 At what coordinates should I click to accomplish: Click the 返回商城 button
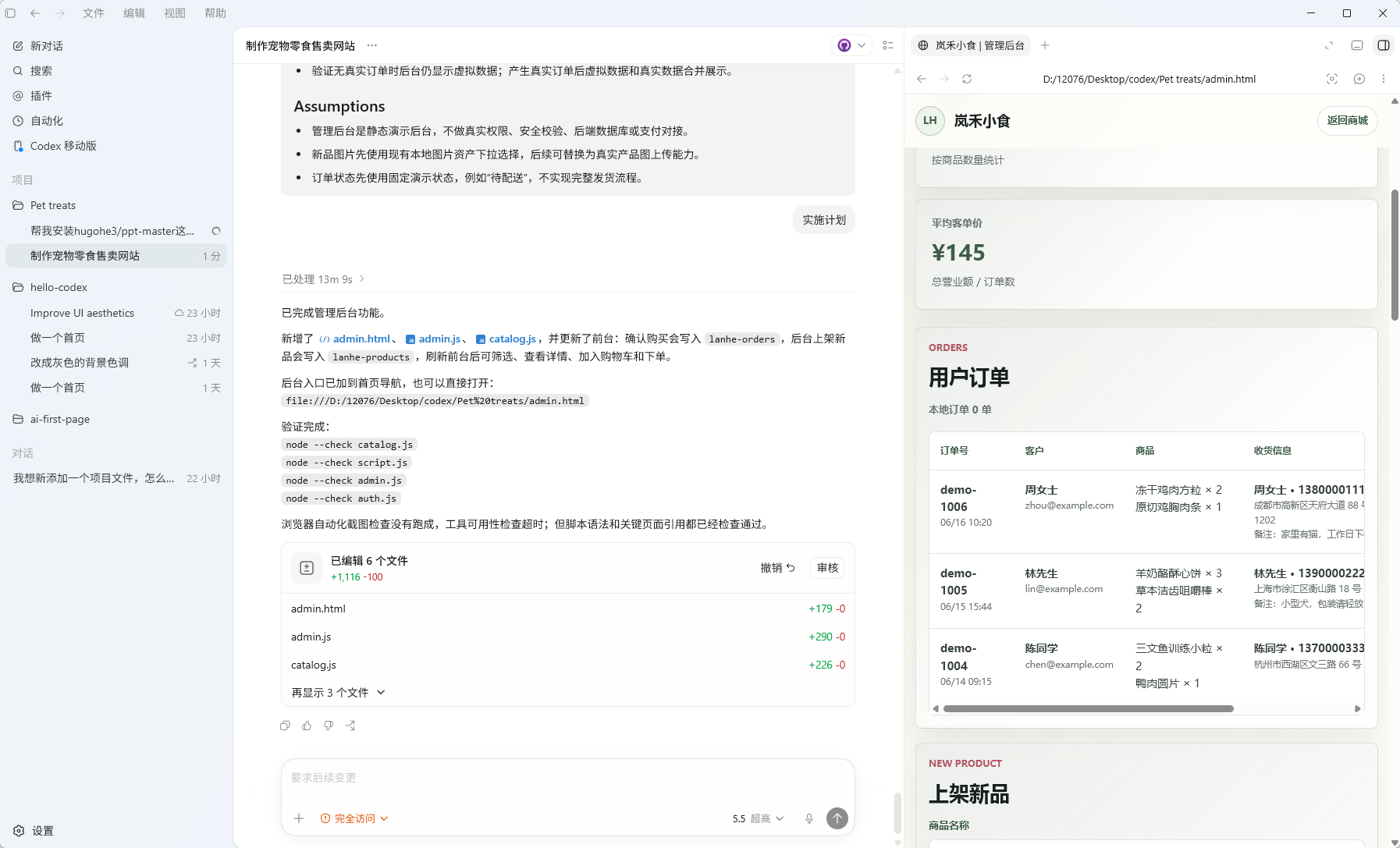click(1347, 120)
